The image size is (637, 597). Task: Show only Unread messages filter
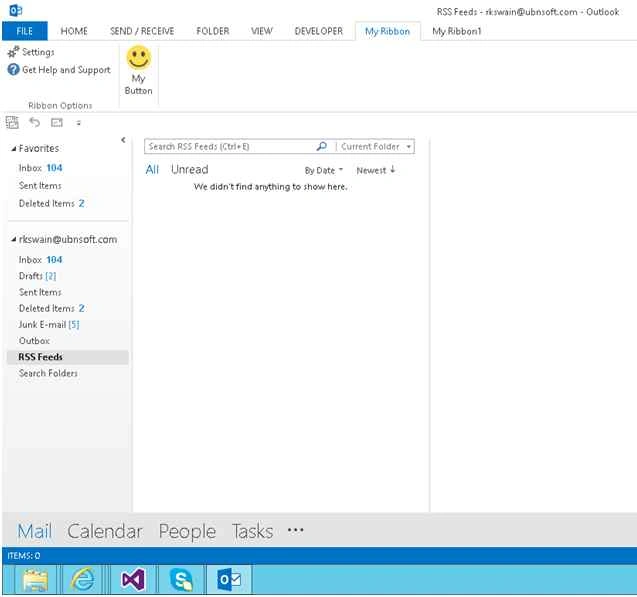(x=190, y=169)
